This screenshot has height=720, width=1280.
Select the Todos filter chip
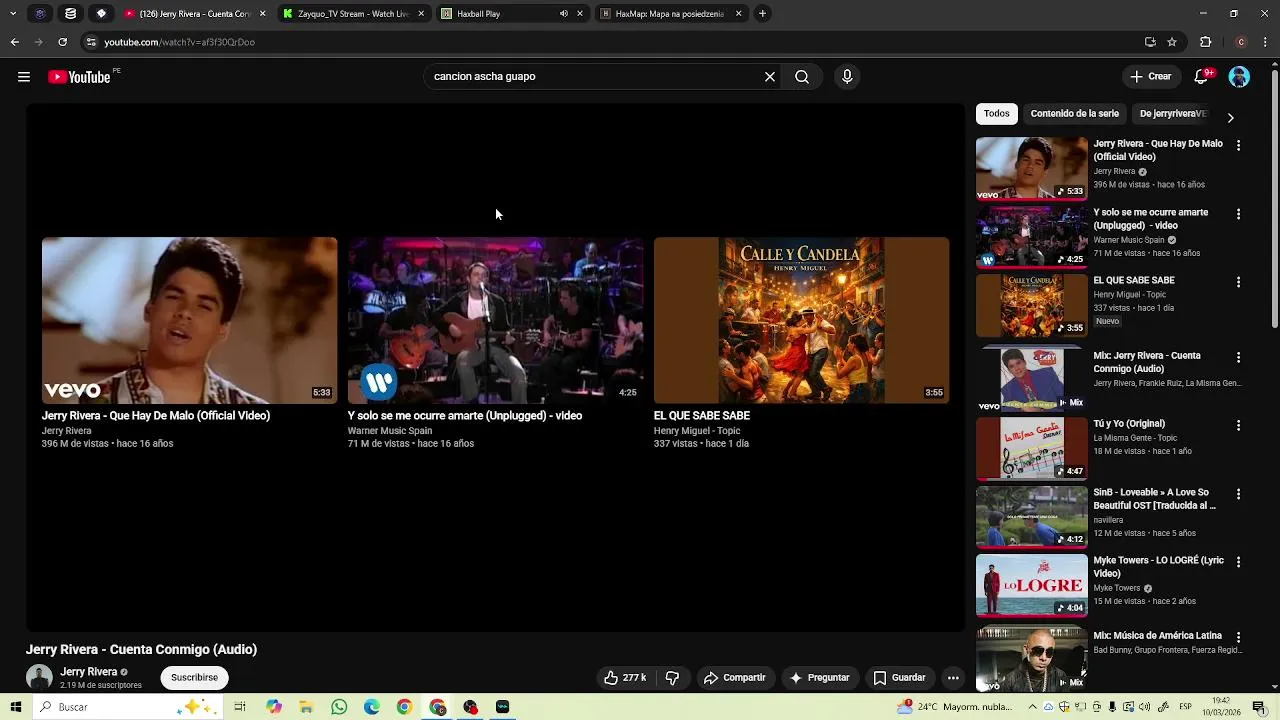pyautogui.click(x=997, y=114)
